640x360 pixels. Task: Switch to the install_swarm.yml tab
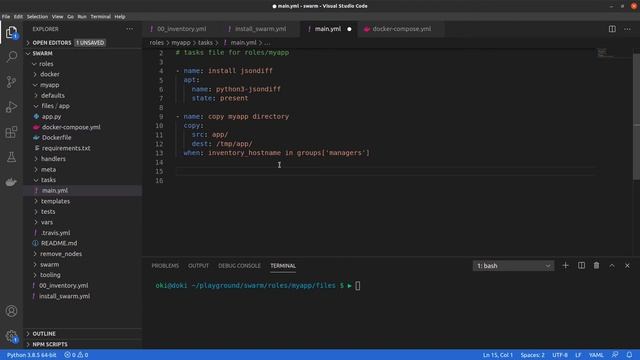[x=260, y=29]
